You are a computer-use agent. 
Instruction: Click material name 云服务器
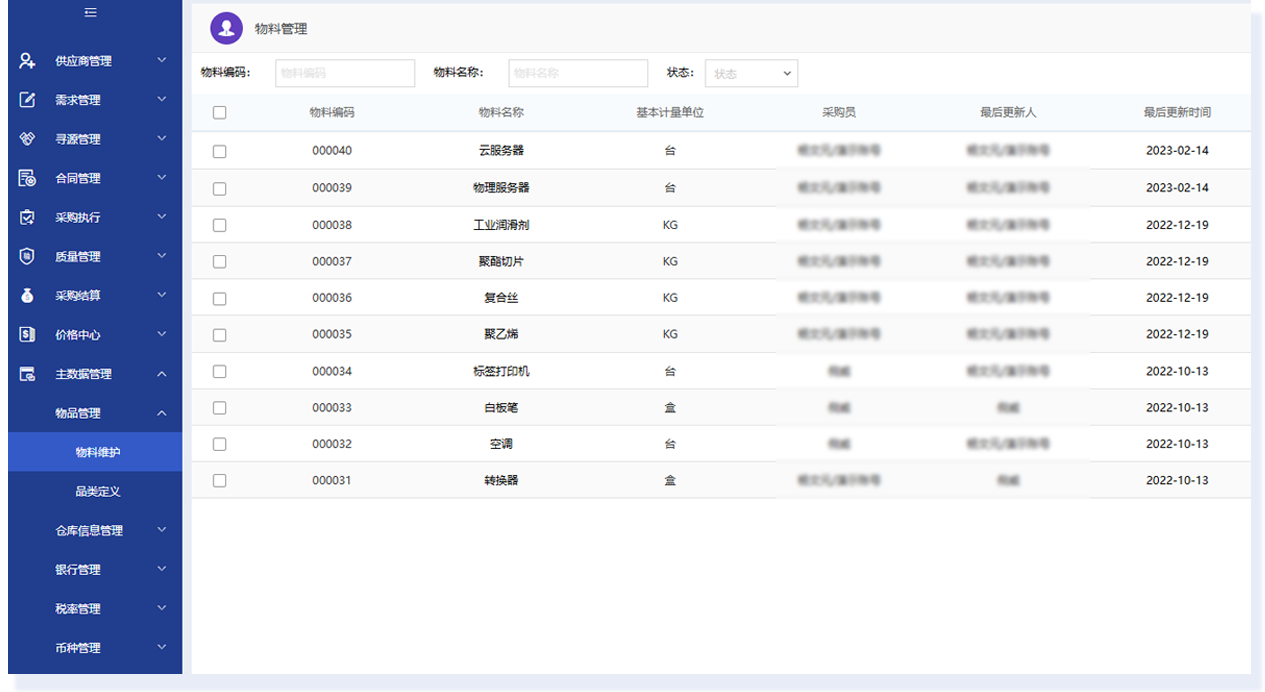[501, 151]
